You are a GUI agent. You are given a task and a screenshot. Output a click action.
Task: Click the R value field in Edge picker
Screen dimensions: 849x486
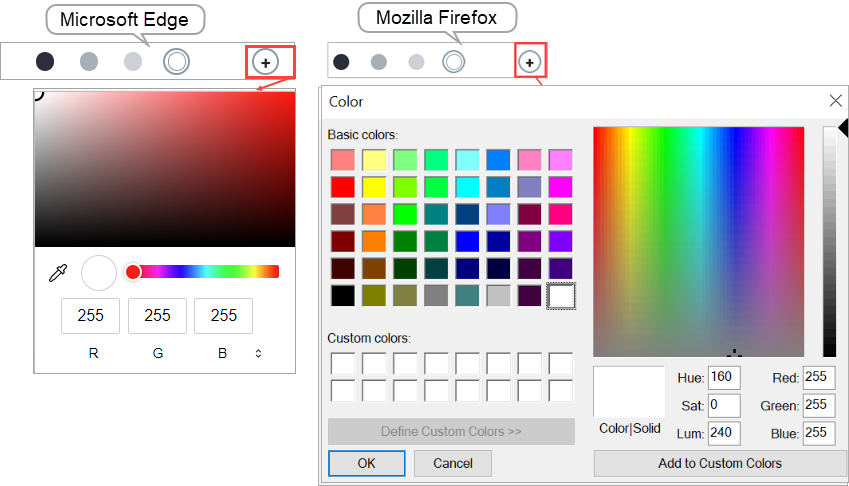[x=91, y=316]
